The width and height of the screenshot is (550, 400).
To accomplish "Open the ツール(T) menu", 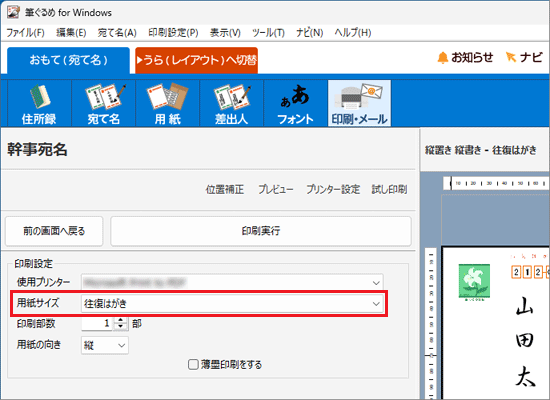I will [268, 33].
